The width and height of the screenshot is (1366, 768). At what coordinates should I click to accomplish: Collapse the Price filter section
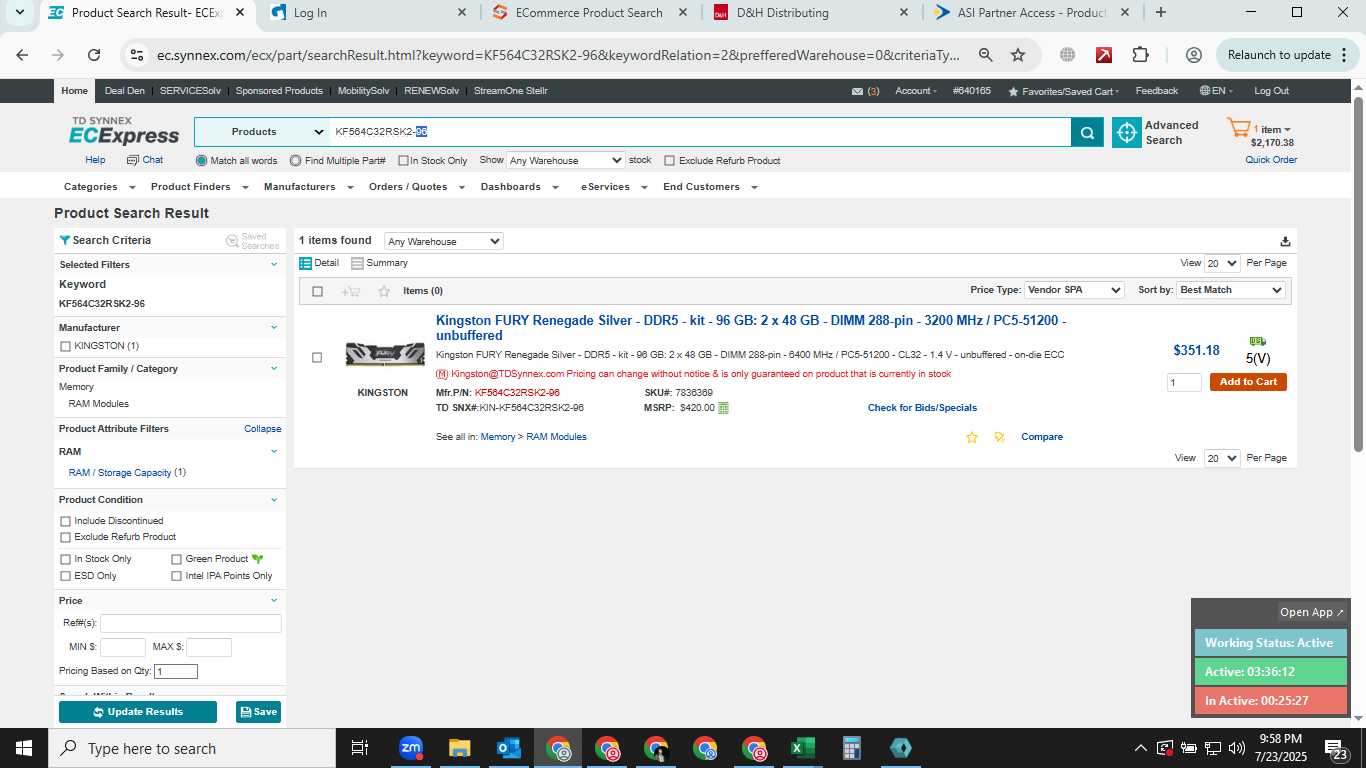point(274,600)
